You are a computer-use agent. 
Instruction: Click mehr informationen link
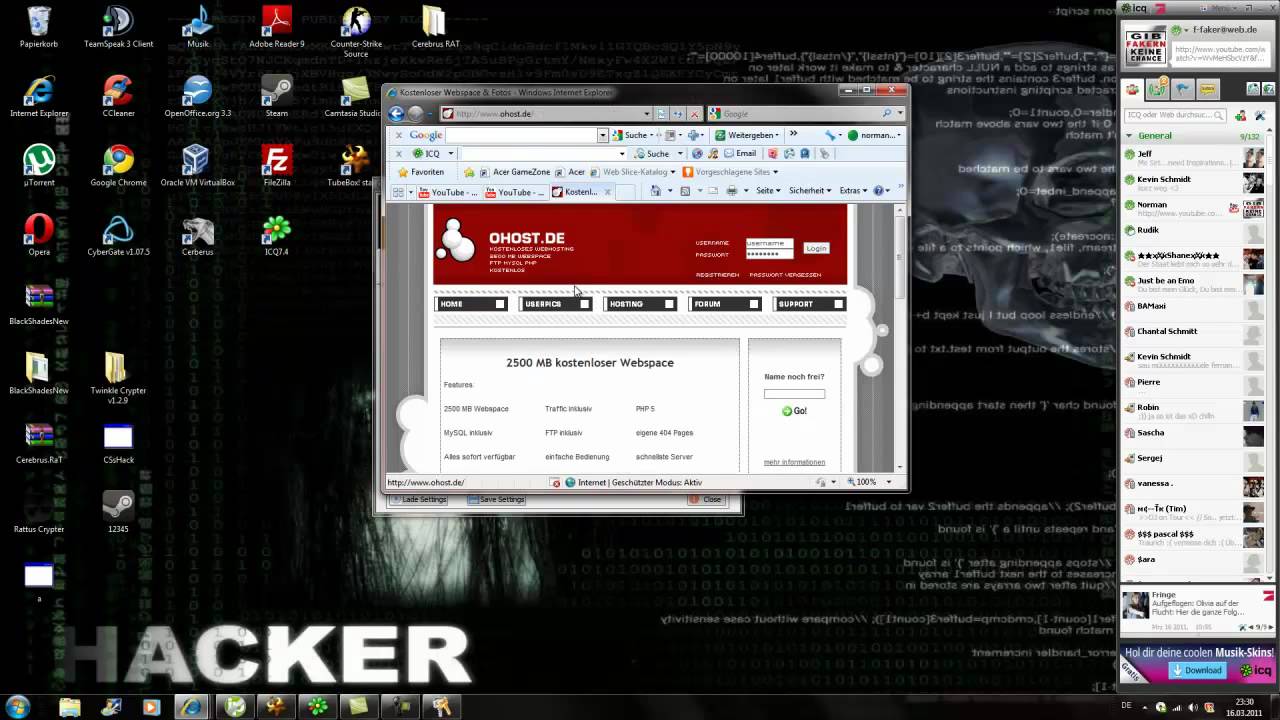(794, 462)
